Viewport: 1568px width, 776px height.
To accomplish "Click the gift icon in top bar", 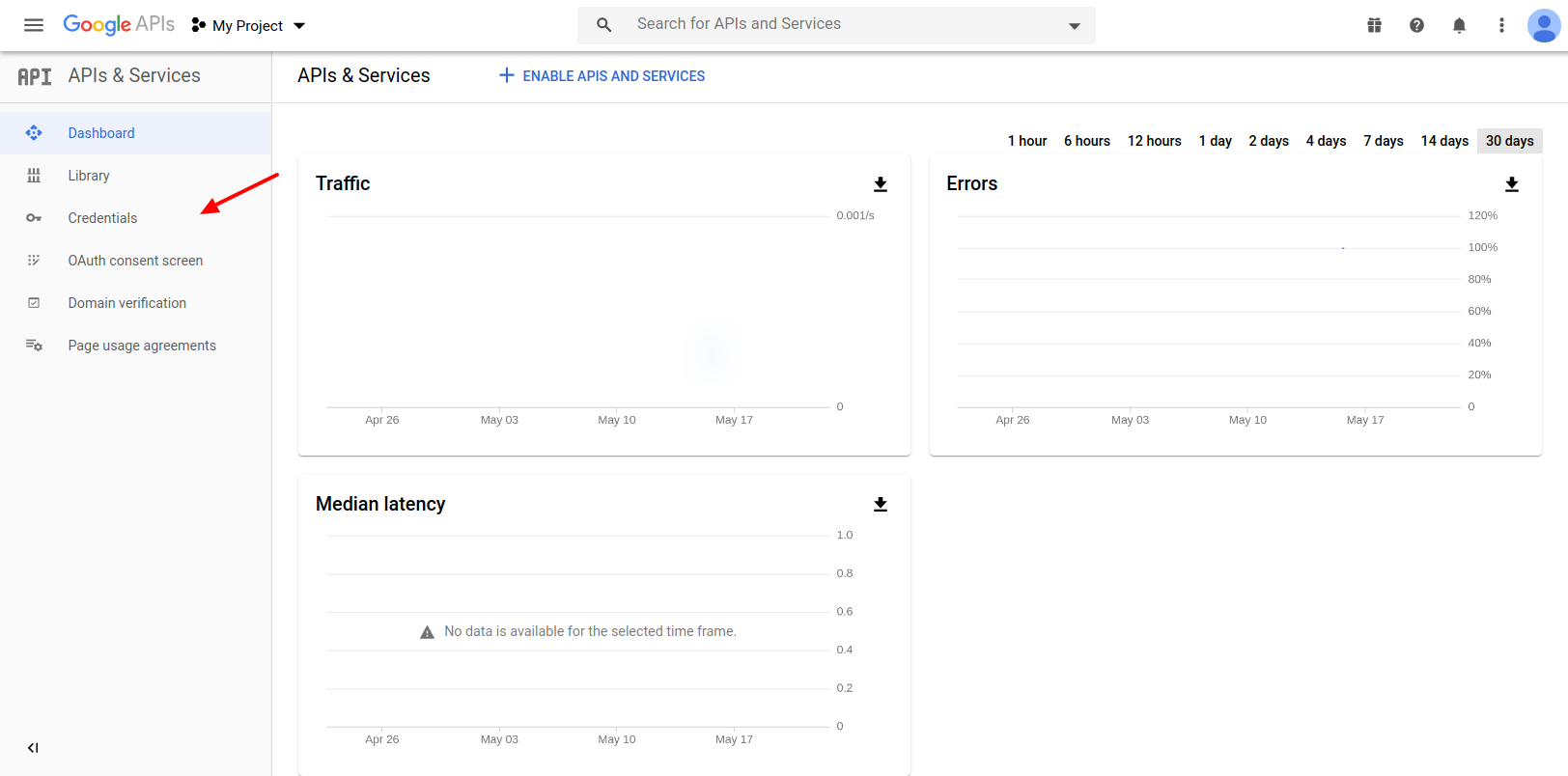I will pyautogui.click(x=1374, y=25).
